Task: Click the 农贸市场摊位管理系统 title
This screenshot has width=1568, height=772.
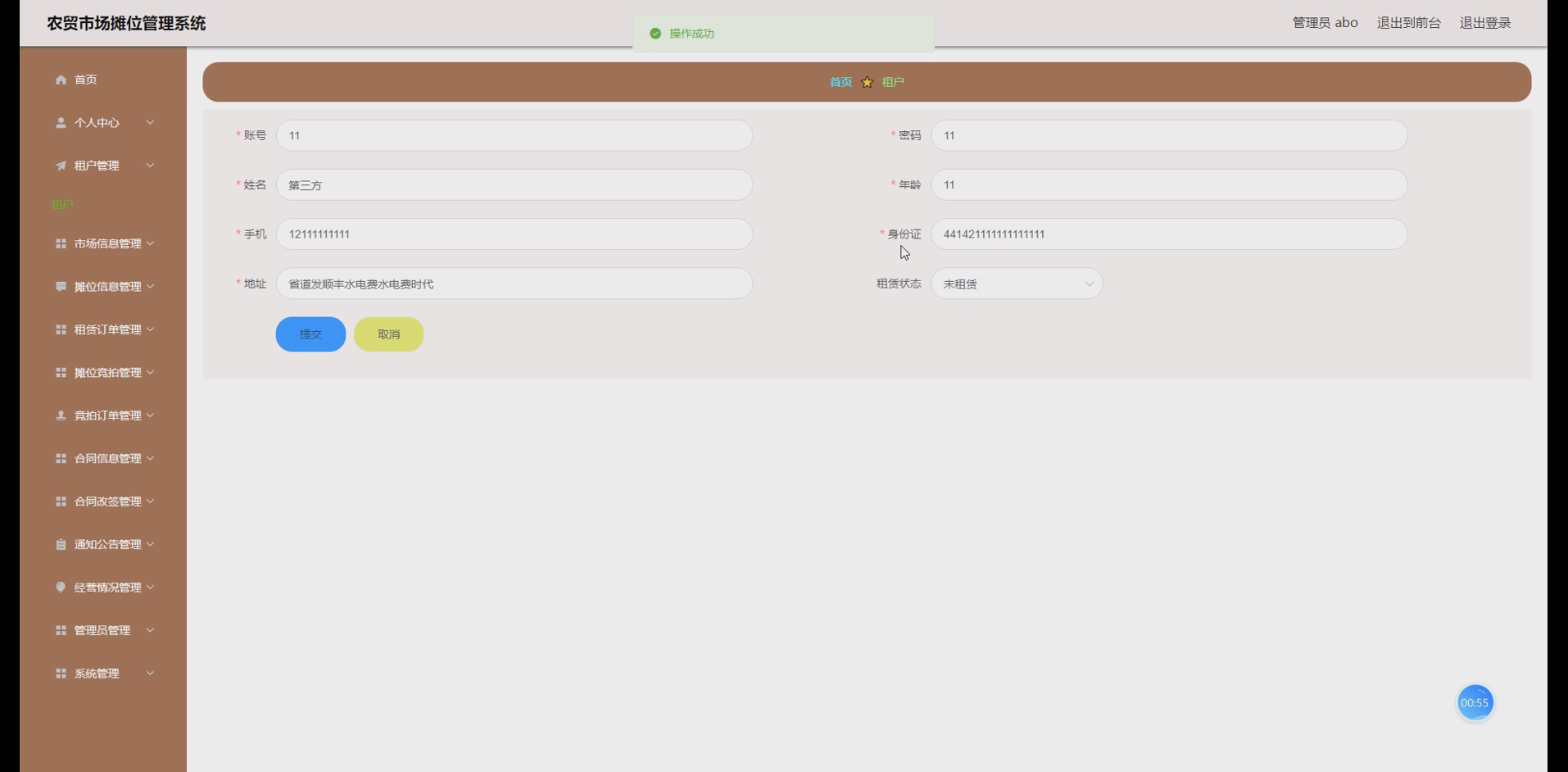Action: [126, 24]
